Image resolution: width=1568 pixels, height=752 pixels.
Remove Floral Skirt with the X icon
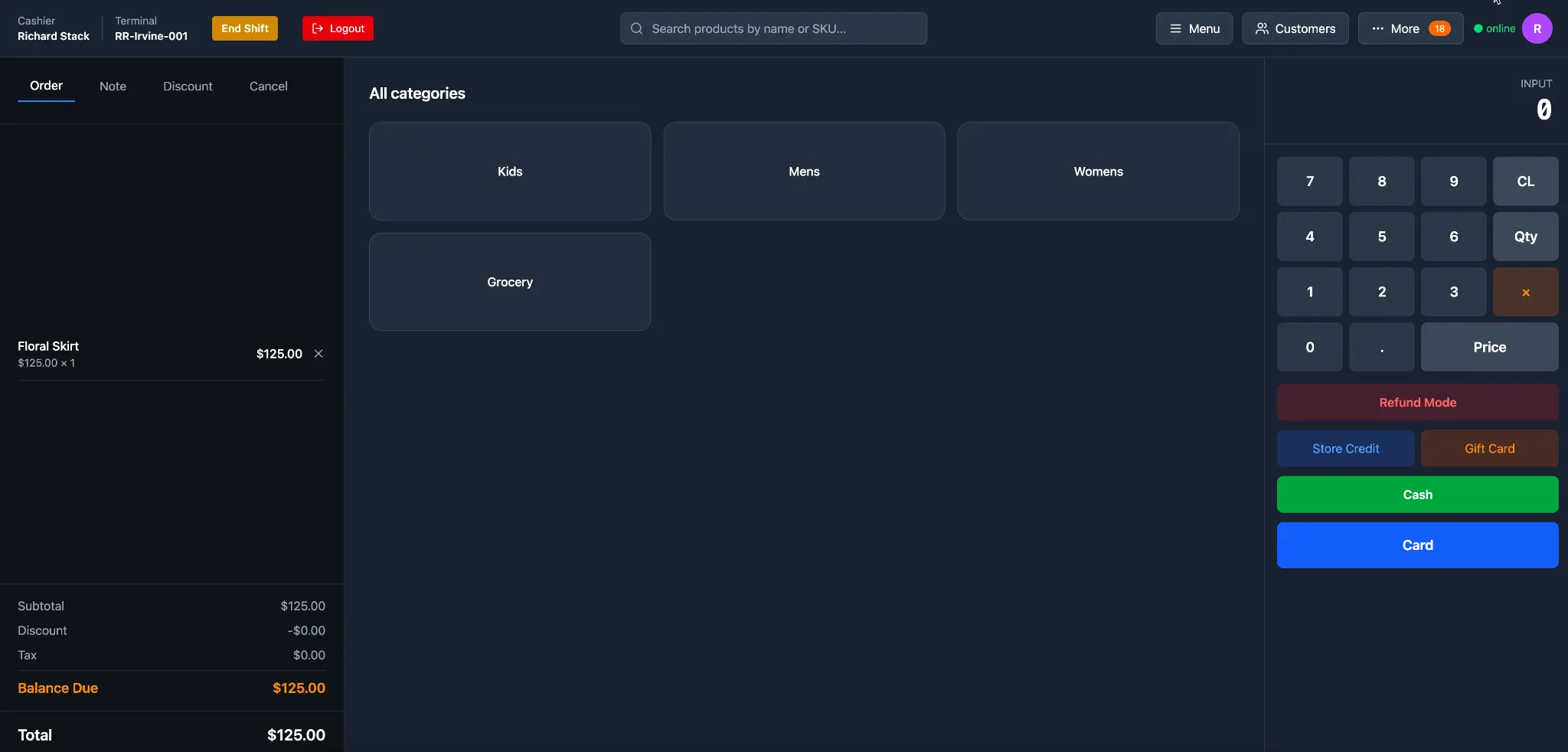pyautogui.click(x=318, y=354)
